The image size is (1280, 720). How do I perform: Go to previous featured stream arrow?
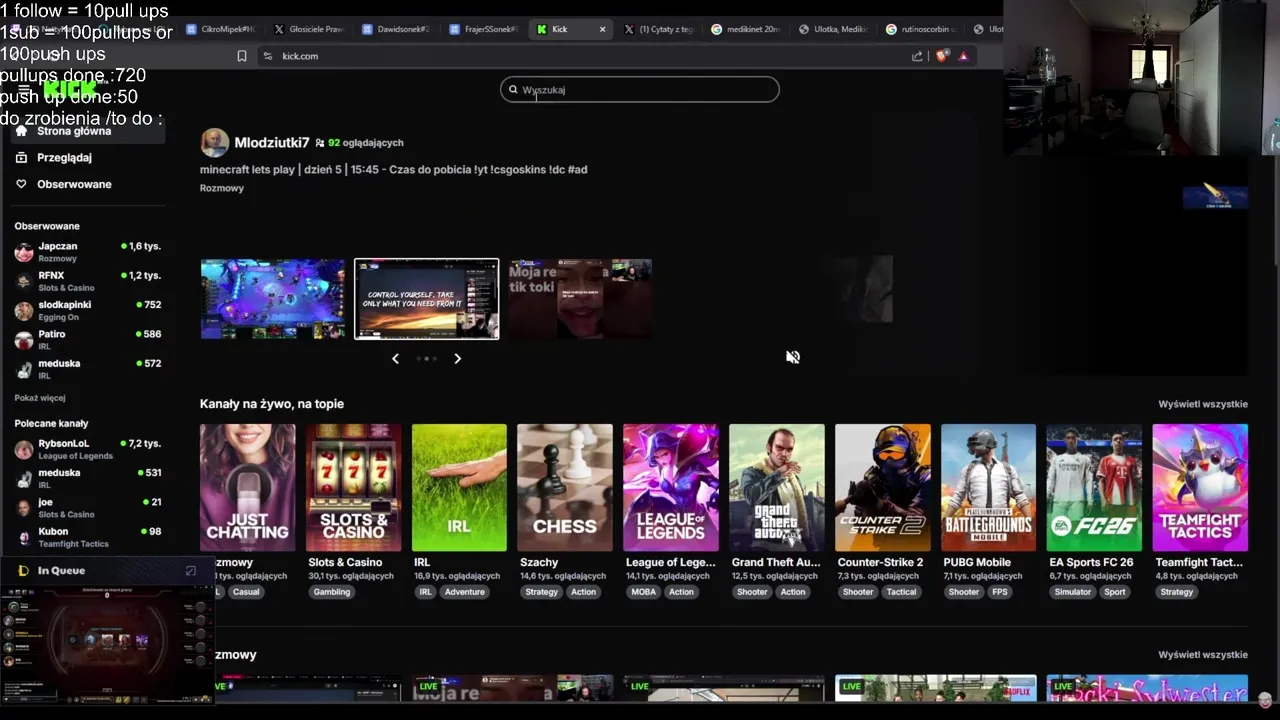pos(395,358)
